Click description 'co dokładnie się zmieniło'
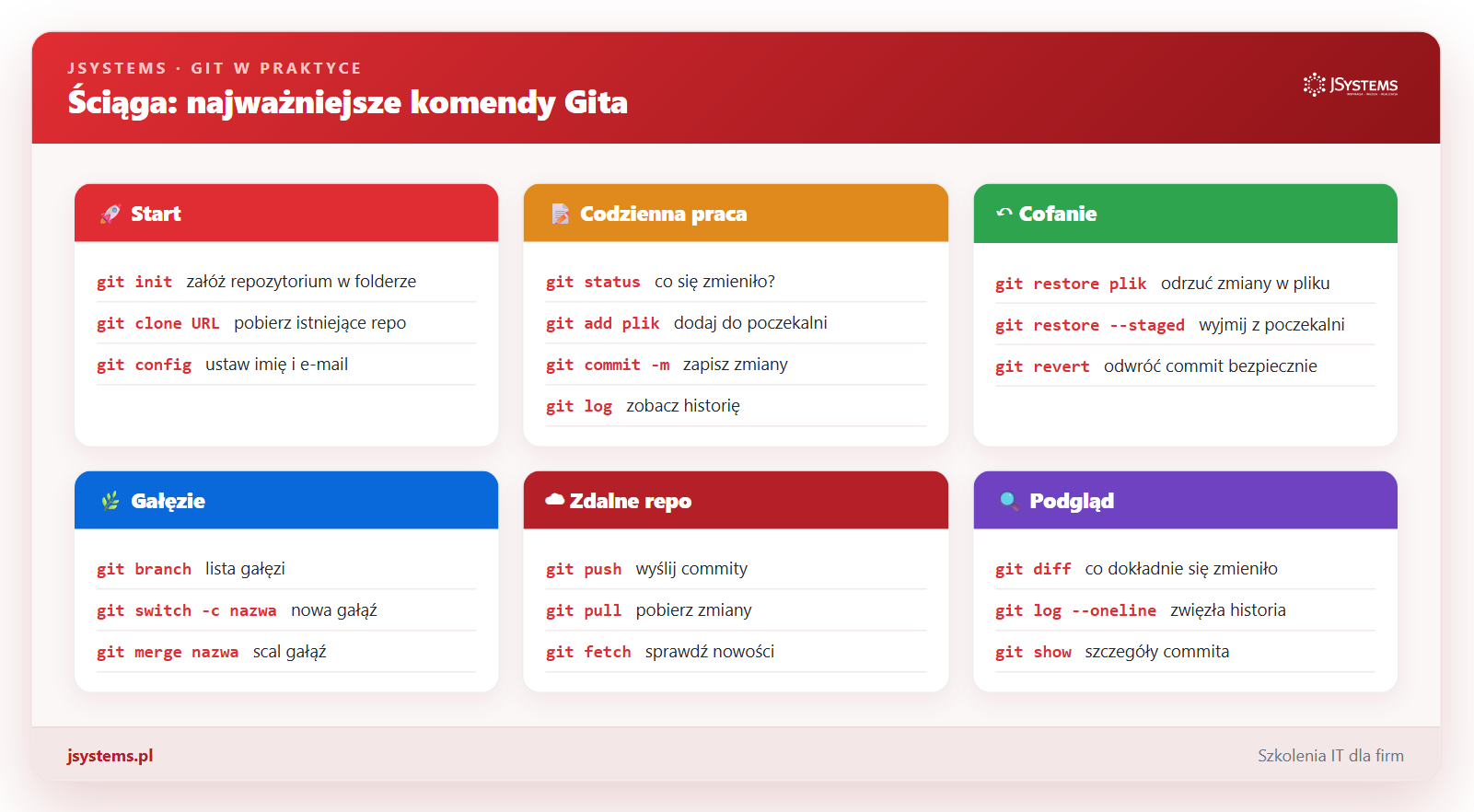This screenshot has width=1474, height=812. coord(1181,569)
